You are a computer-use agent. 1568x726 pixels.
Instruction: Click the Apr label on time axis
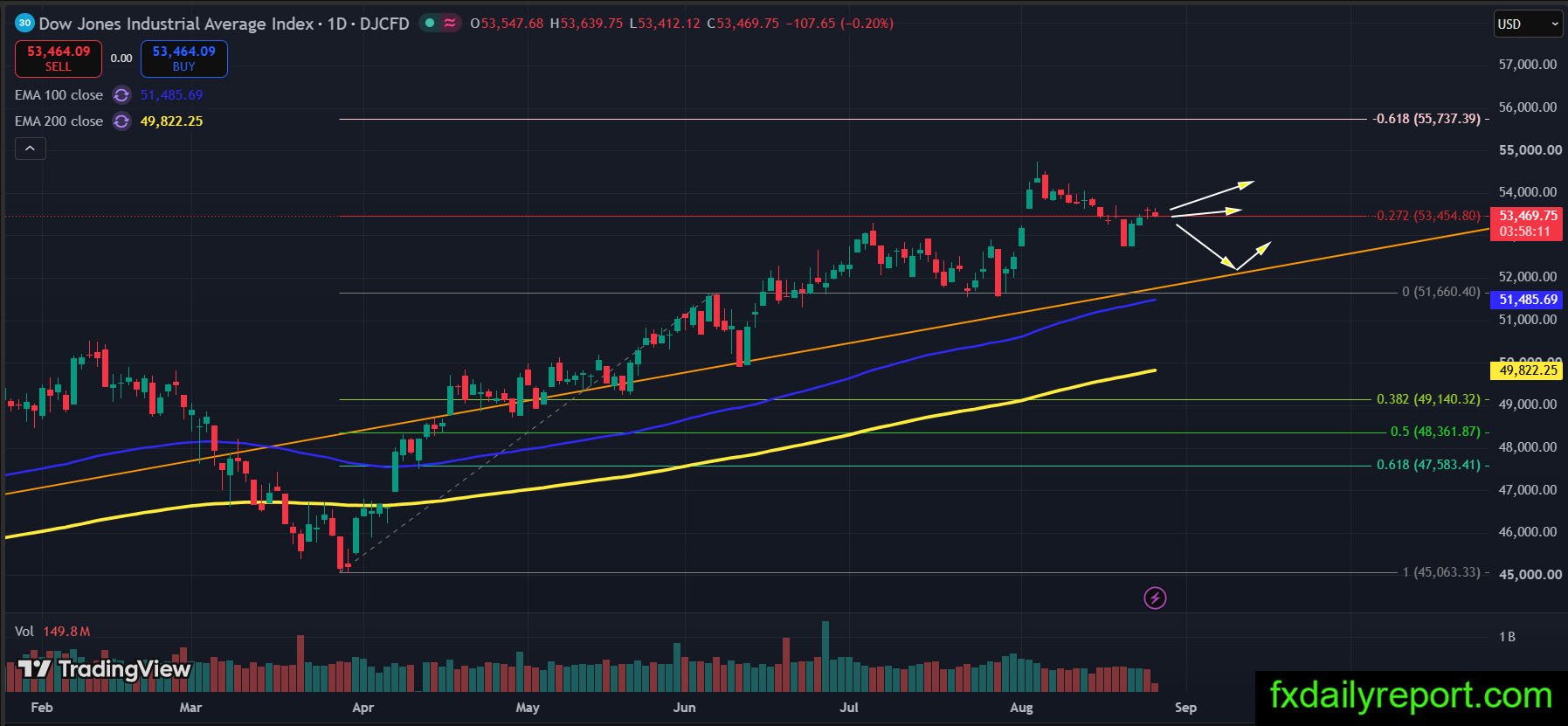coord(363,707)
